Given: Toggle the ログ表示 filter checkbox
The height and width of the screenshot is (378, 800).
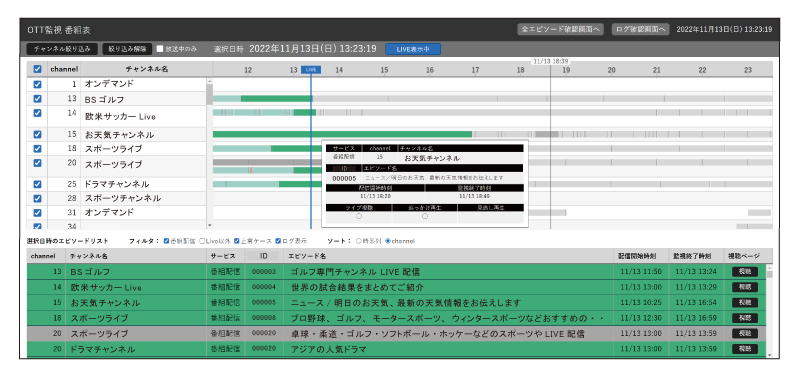Looking at the screenshot, I should [x=278, y=240].
